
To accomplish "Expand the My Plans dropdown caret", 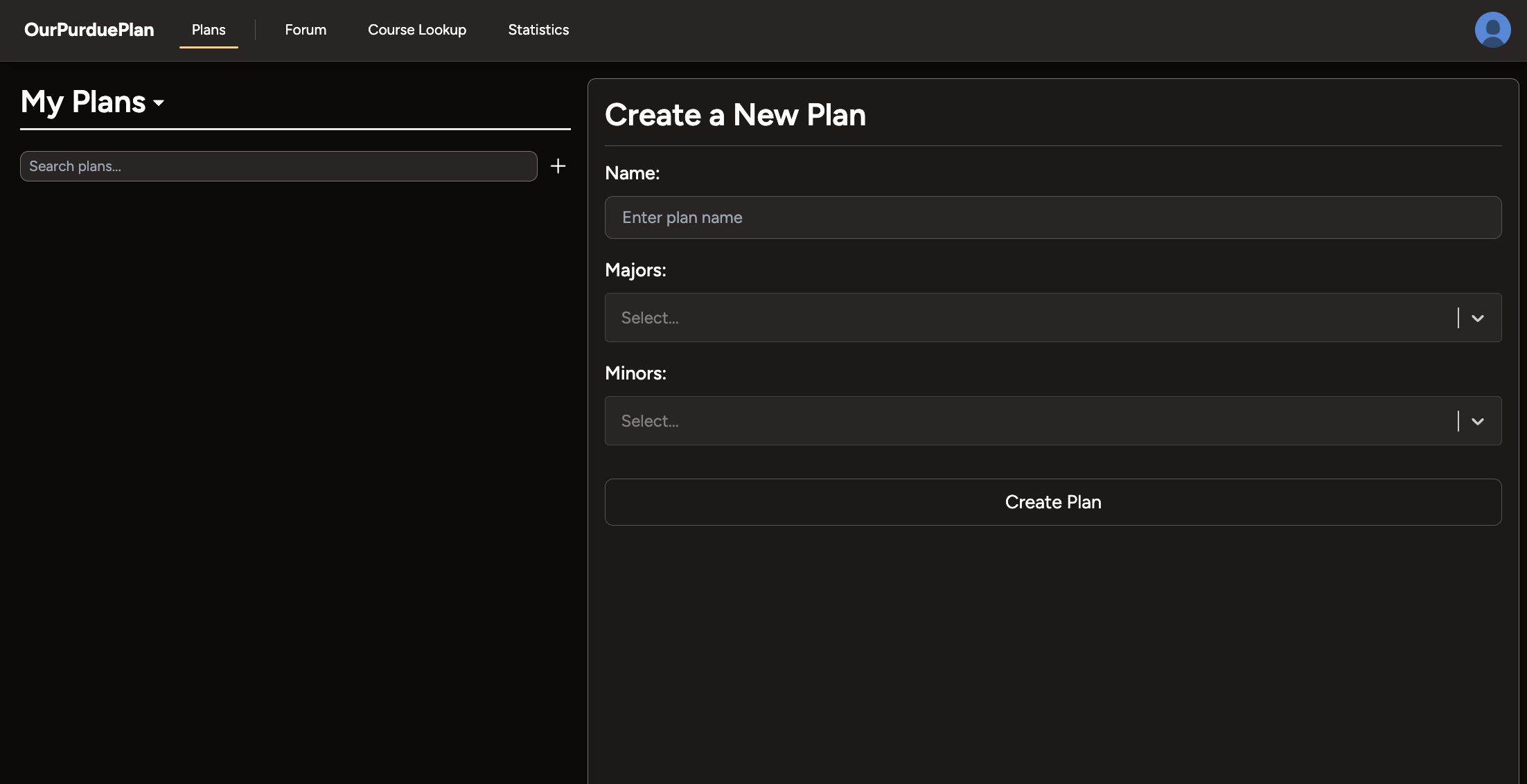I will (x=159, y=103).
